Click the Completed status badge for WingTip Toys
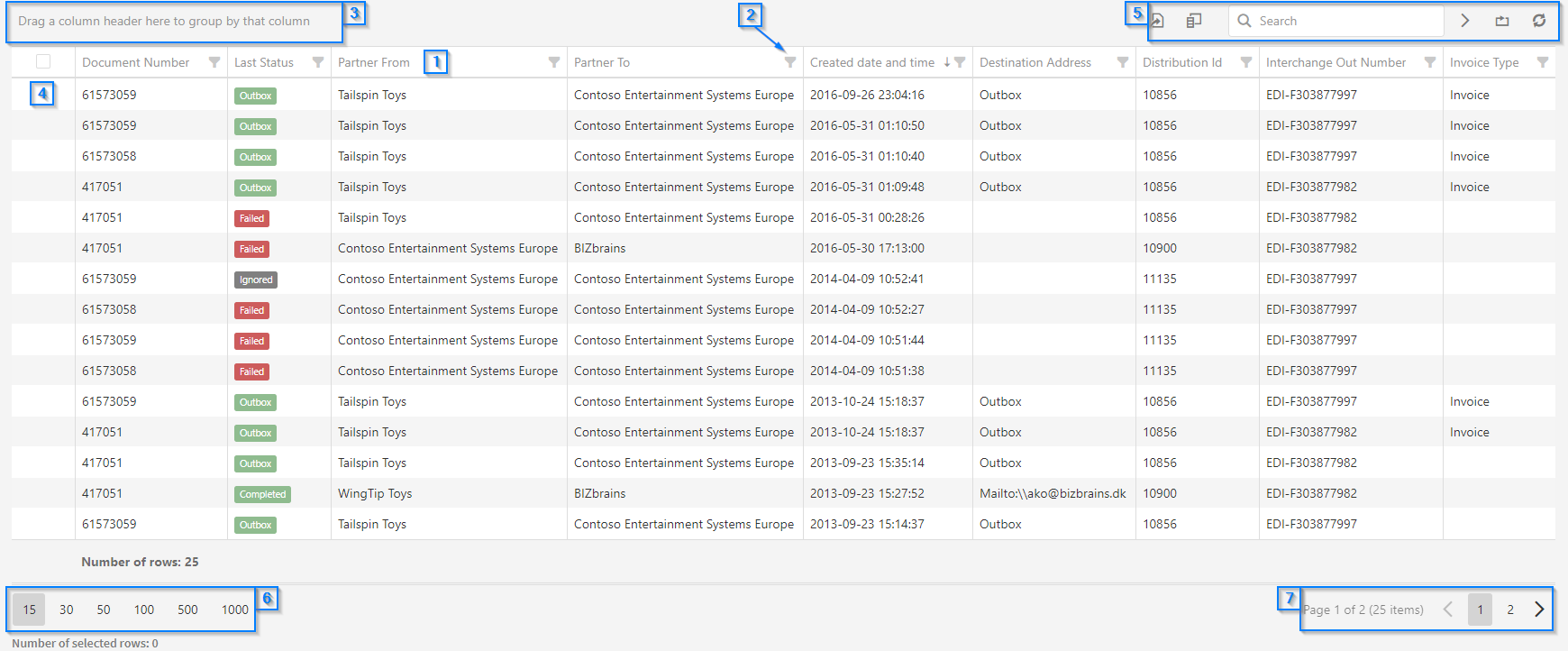 [263, 494]
